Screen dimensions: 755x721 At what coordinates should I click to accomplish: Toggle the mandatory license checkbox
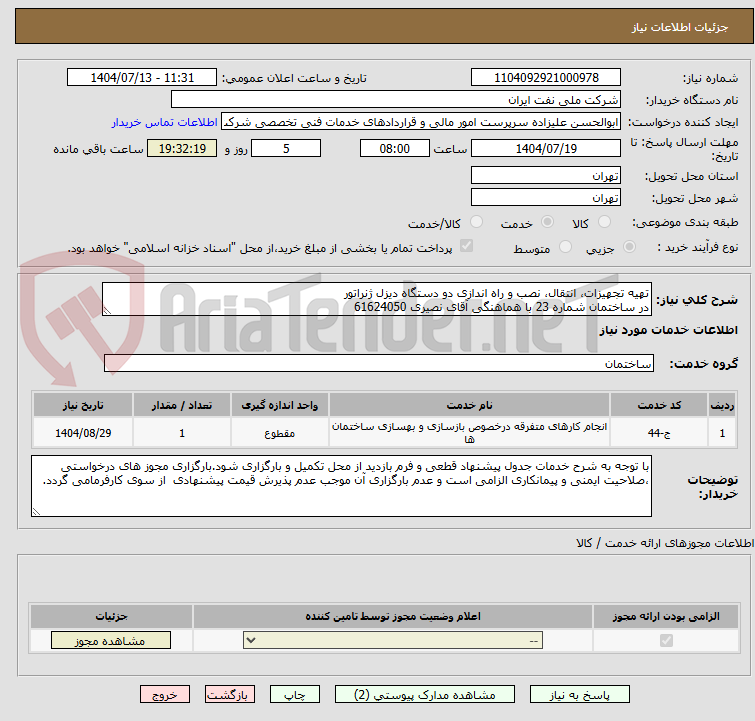pos(666,641)
